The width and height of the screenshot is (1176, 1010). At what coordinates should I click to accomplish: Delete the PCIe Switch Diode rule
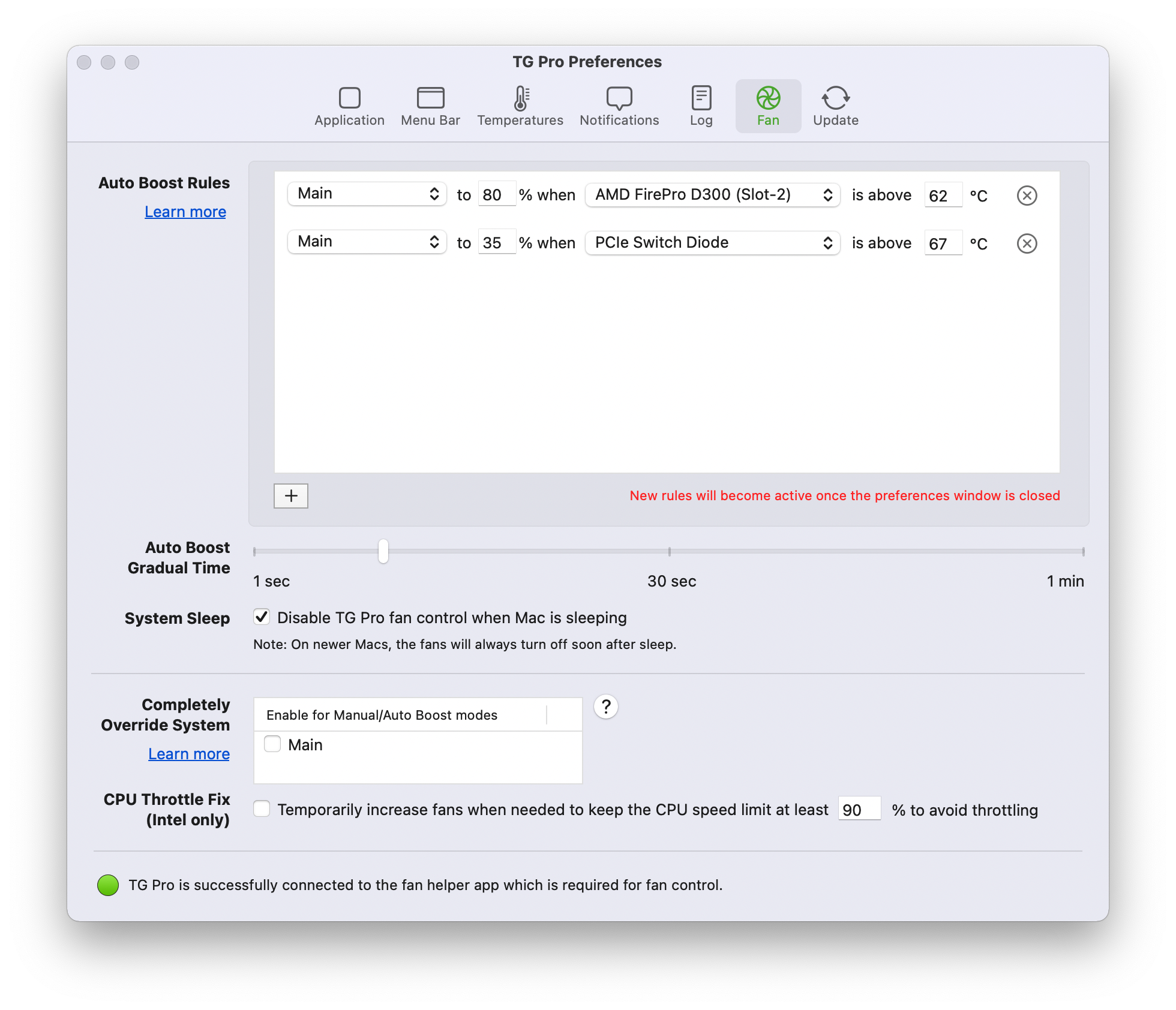click(x=1027, y=243)
